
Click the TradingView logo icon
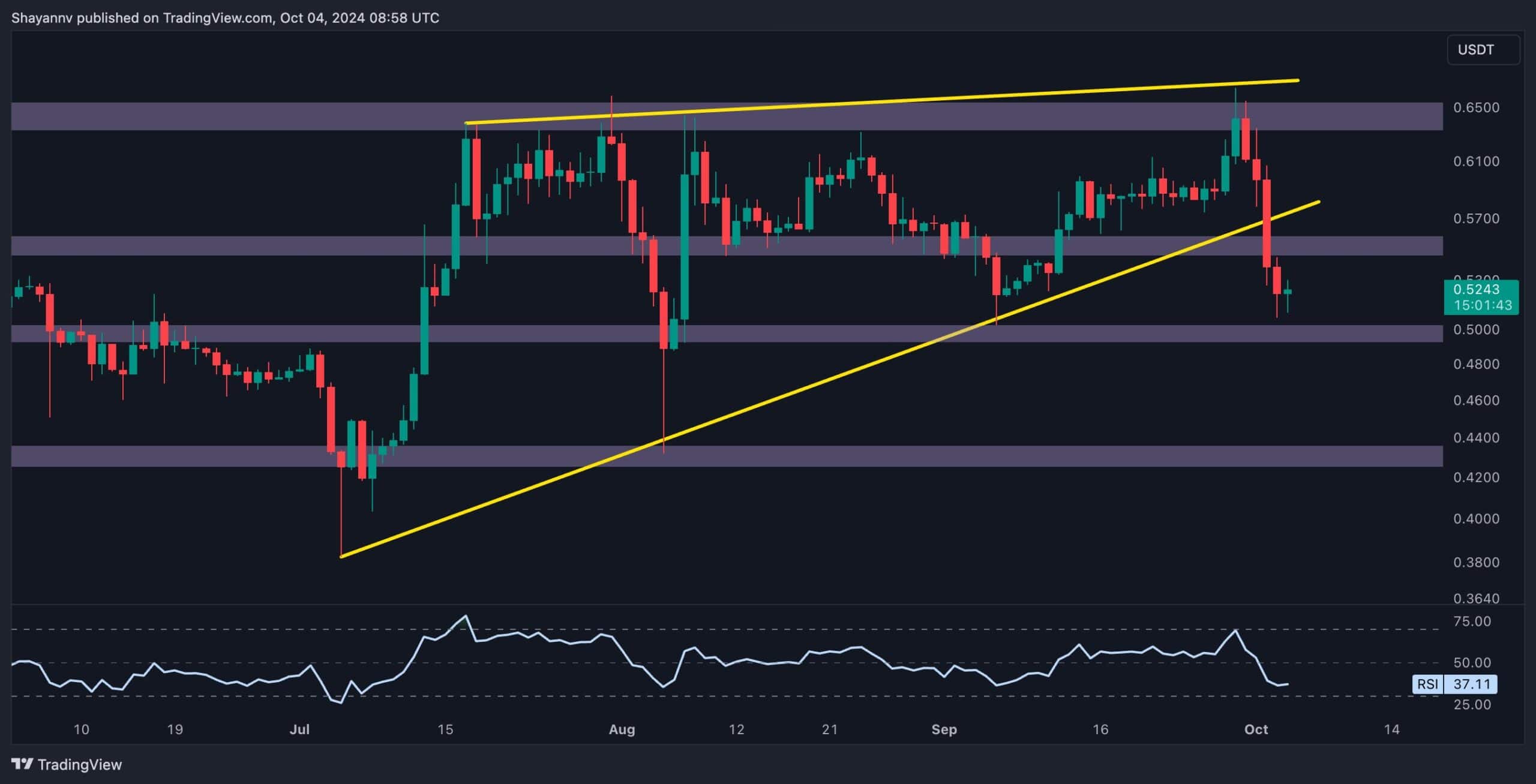tap(22, 764)
